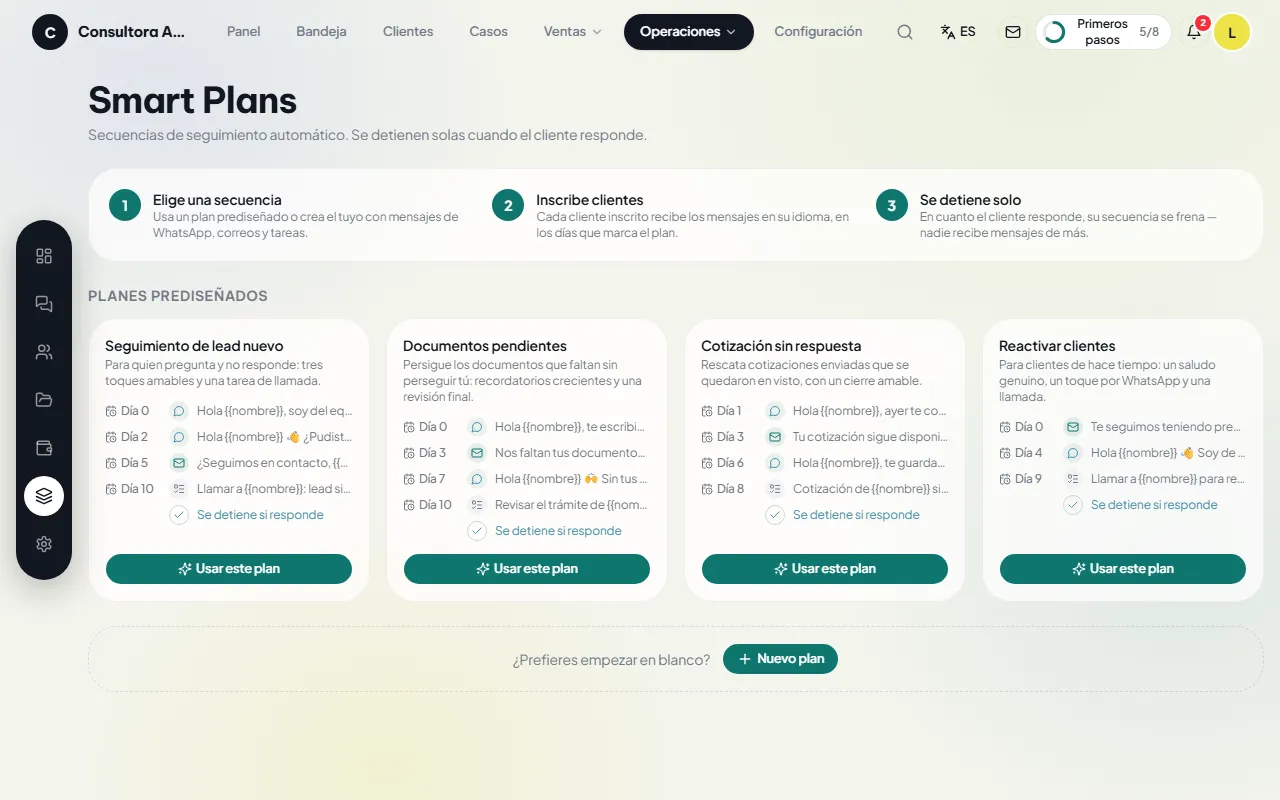This screenshot has height=800, width=1280.
Task: Click the "Inscribe clientes" step heading
Action: click(x=590, y=200)
